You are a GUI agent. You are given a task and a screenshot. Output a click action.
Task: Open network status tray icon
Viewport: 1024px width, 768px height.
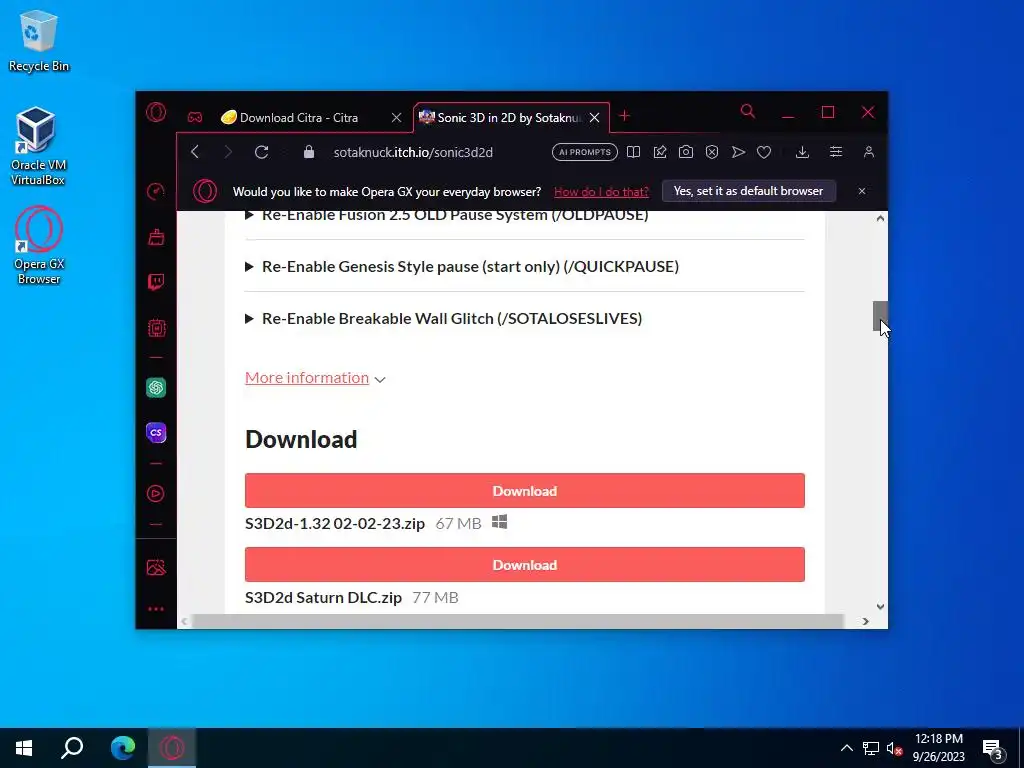tap(871, 748)
